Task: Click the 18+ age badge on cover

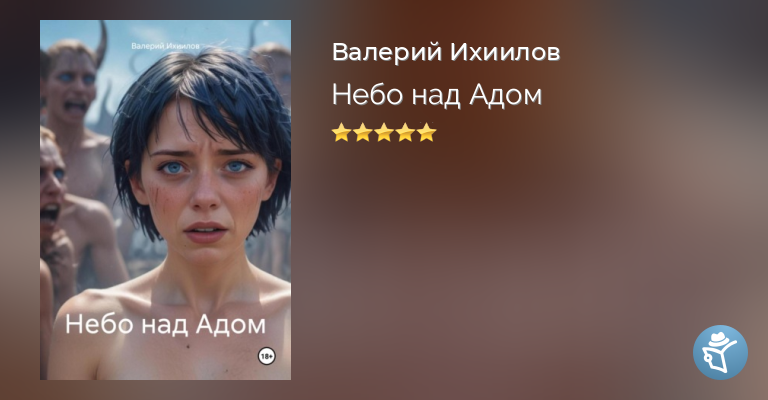Action: point(266,356)
